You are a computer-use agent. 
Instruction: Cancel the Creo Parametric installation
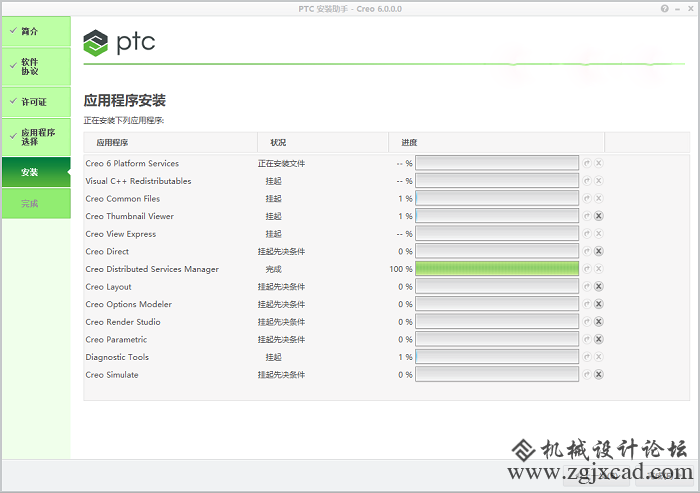pos(599,339)
